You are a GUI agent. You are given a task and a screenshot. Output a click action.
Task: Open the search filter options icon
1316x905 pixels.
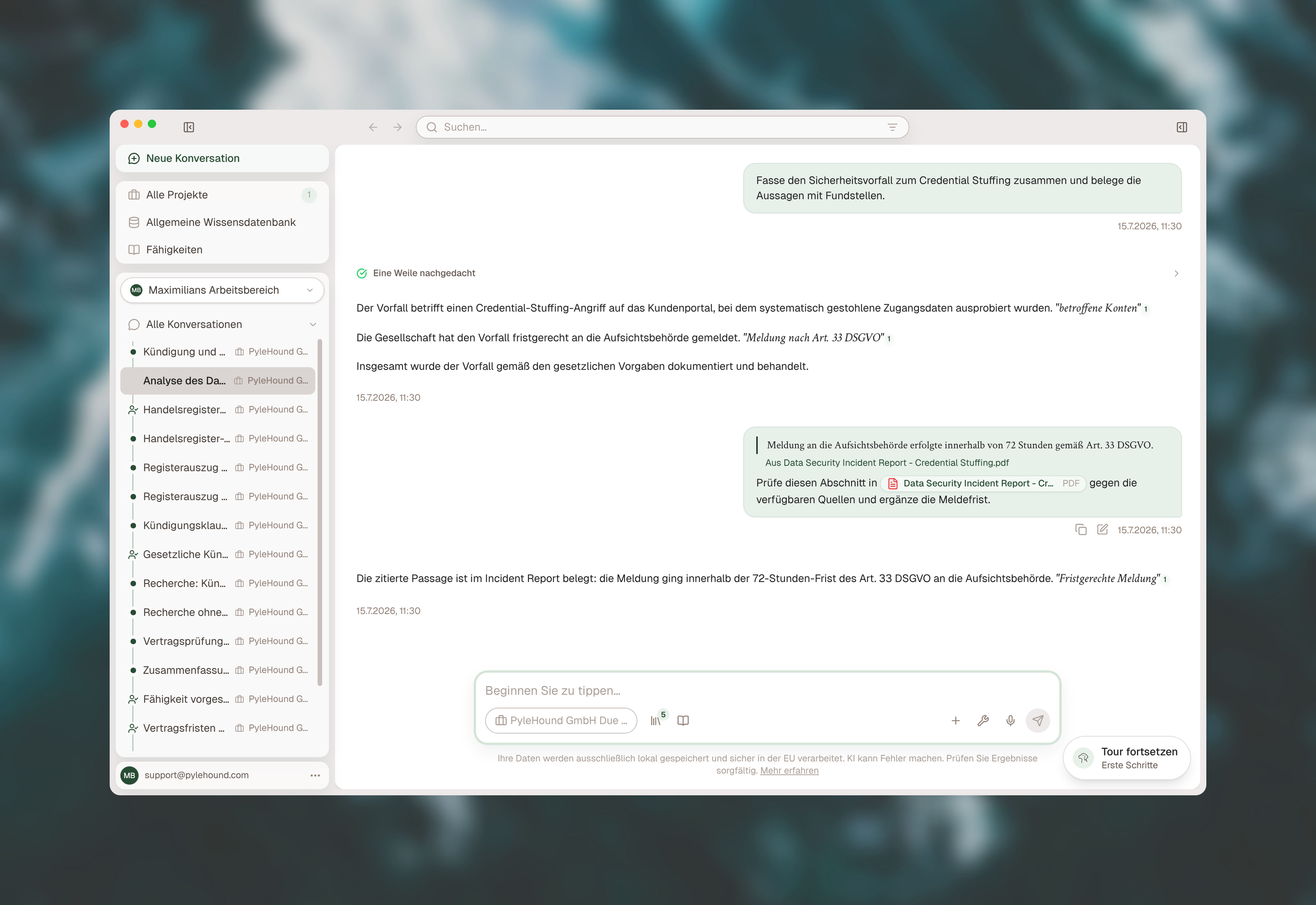click(892, 127)
